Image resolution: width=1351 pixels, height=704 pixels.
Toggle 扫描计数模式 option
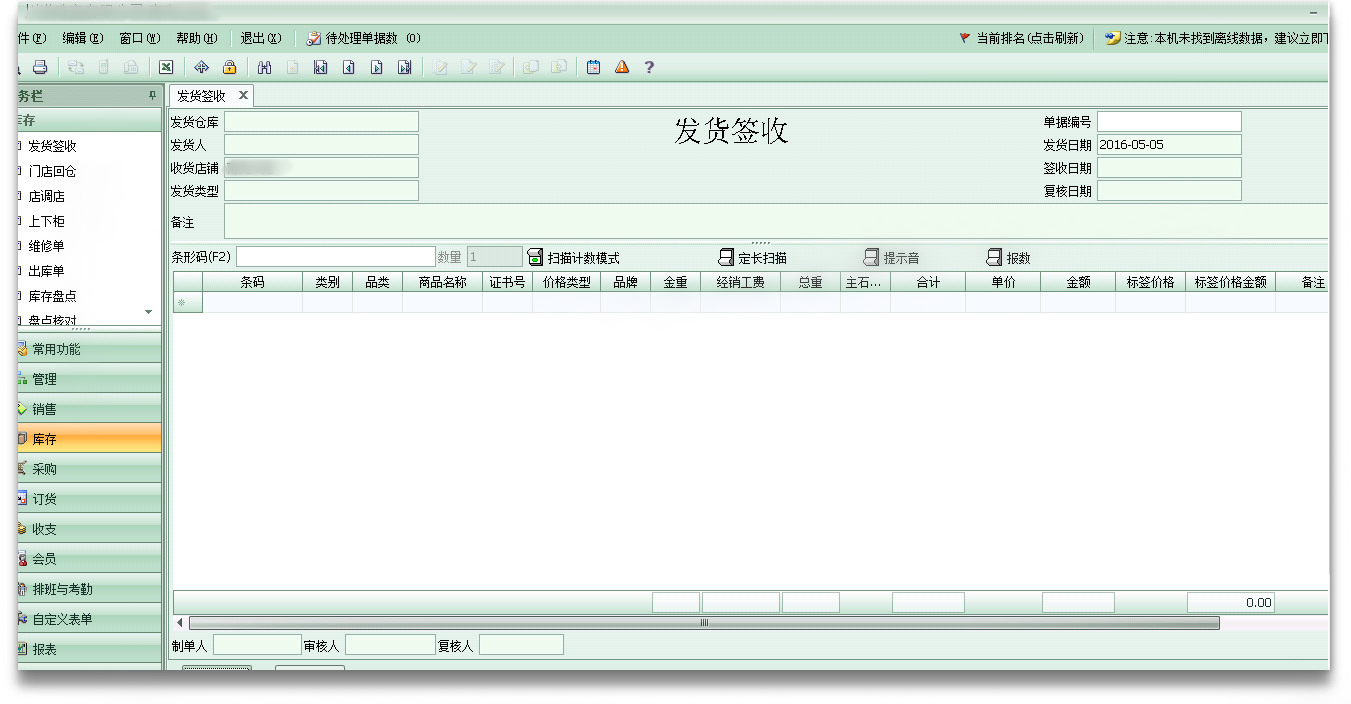coord(574,258)
